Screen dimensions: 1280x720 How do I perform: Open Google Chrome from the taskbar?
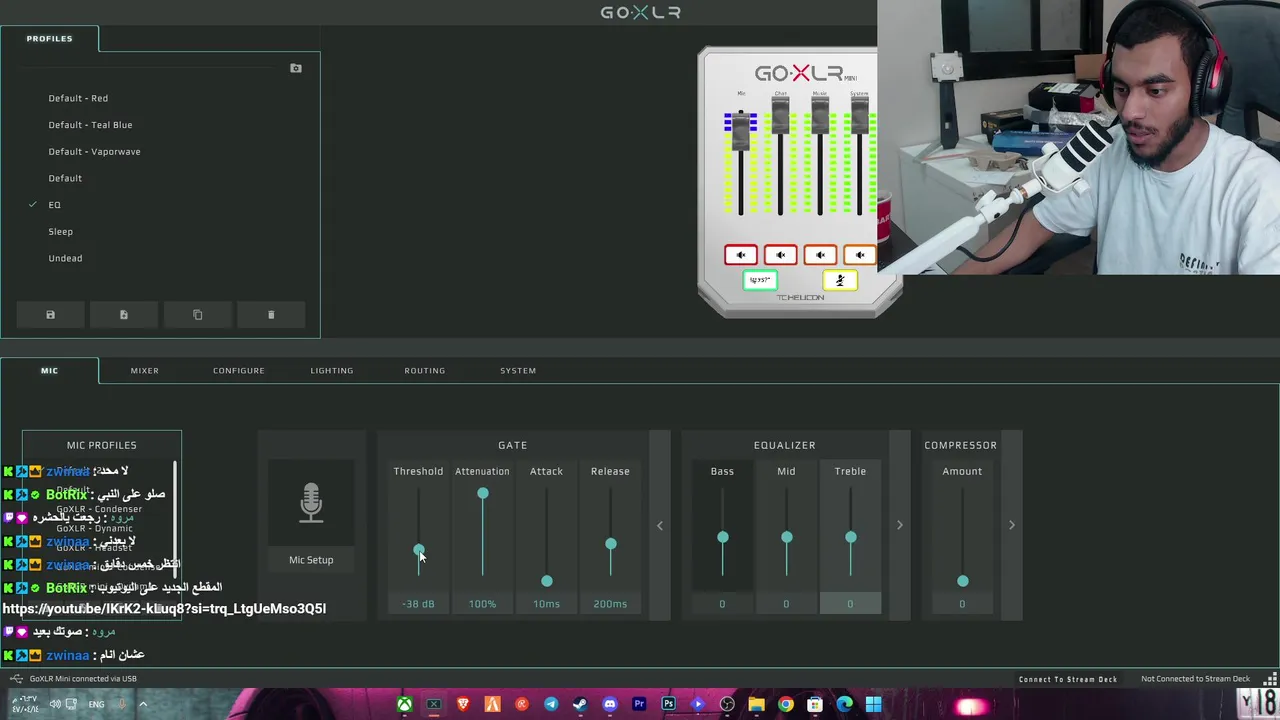point(786,704)
